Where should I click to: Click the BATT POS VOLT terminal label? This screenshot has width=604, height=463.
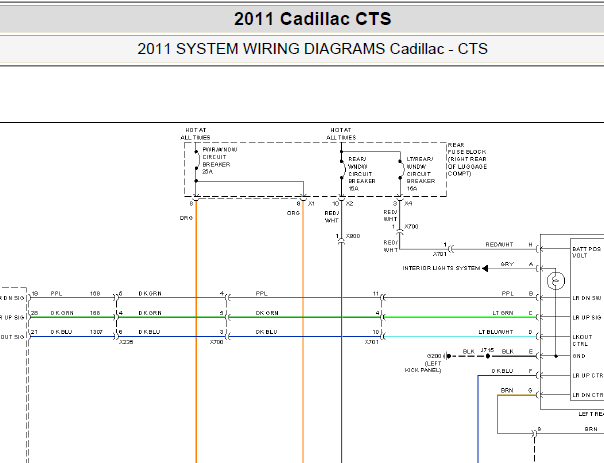coord(586,252)
